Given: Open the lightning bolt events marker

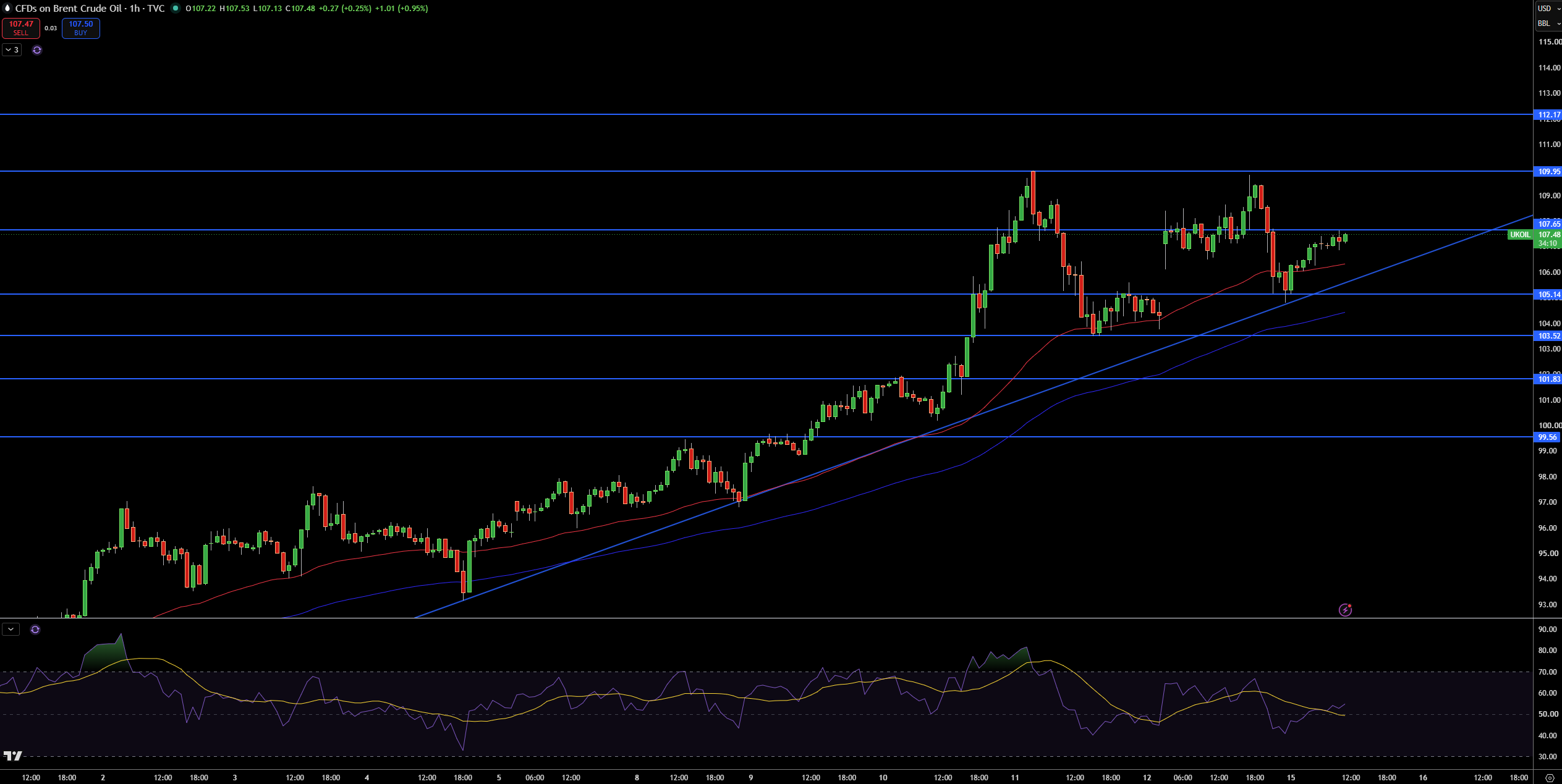Looking at the screenshot, I should pos(1345,610).
